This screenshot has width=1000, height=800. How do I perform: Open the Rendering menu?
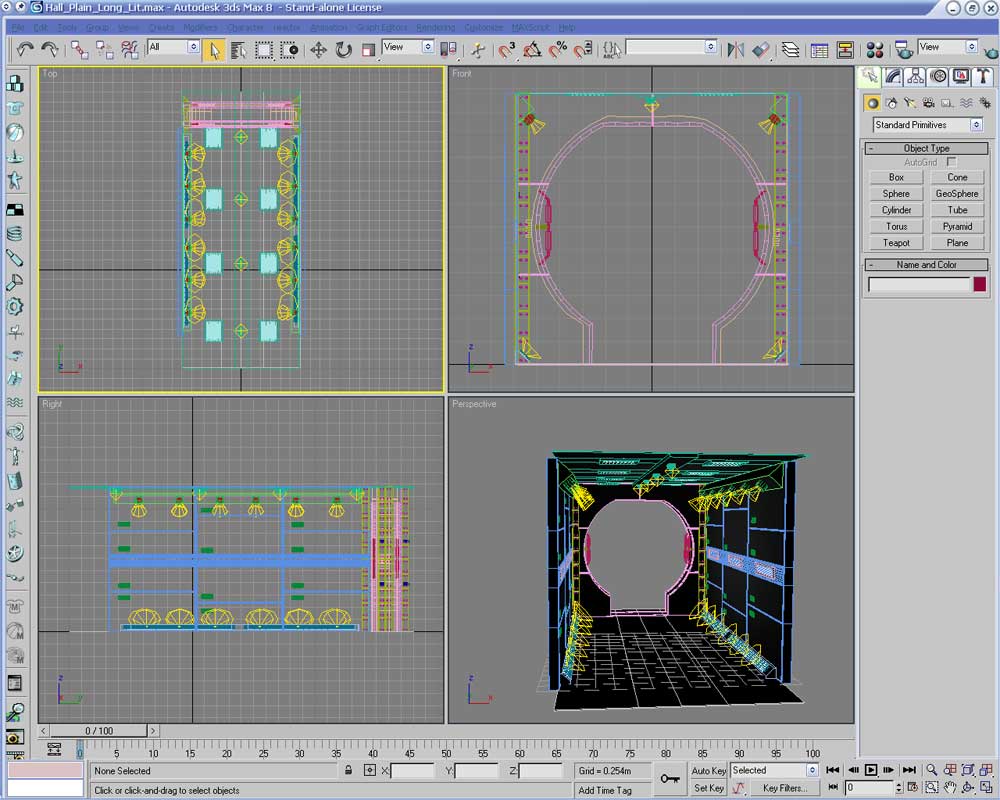pos(435,27)
